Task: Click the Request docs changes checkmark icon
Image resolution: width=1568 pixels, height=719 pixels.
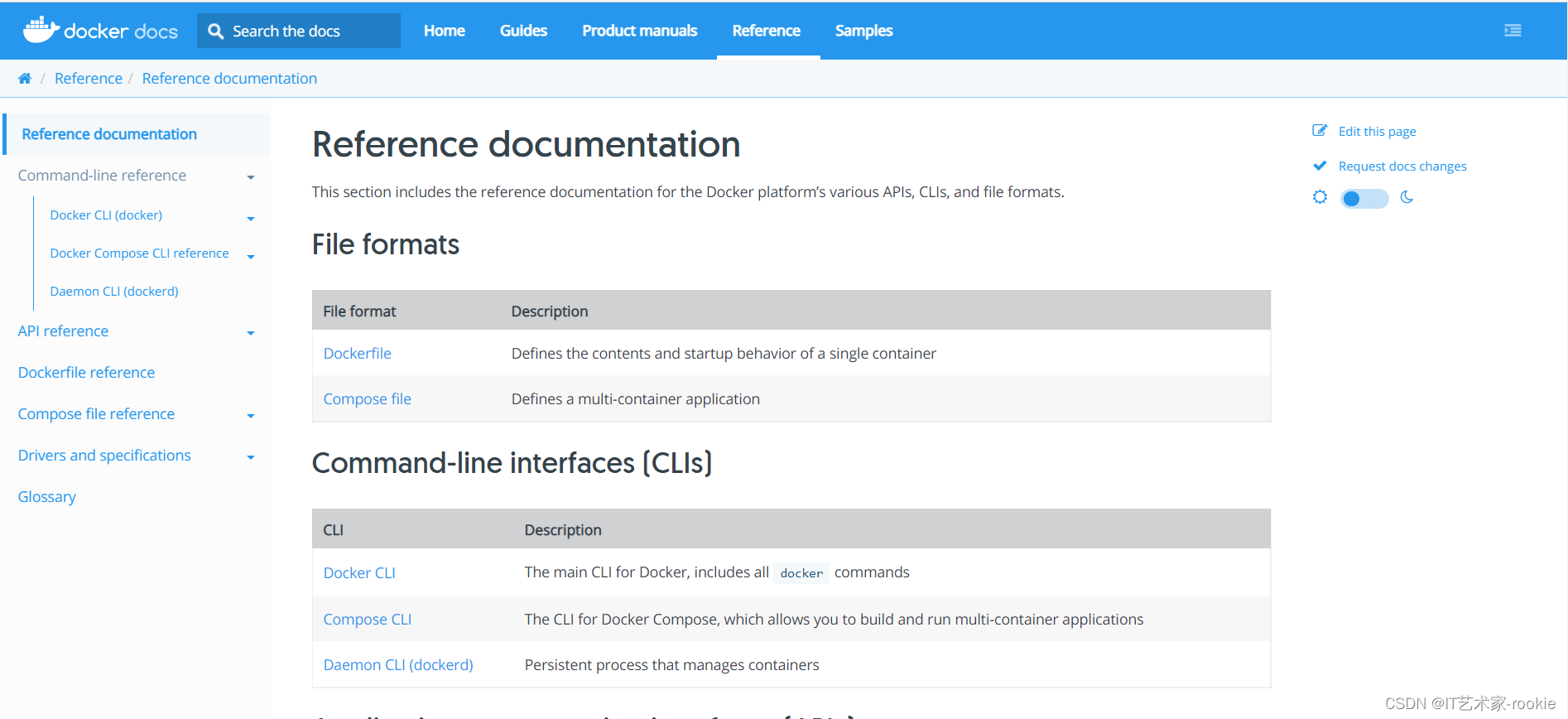Action: pyautogui.click(x=1320, y=166)
